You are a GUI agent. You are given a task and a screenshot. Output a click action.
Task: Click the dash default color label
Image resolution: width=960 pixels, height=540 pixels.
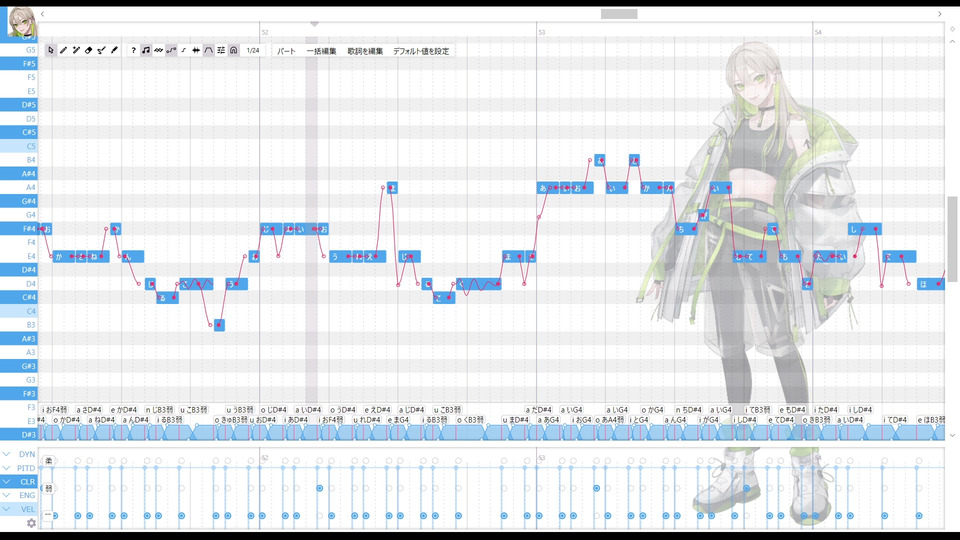(48, 515)
